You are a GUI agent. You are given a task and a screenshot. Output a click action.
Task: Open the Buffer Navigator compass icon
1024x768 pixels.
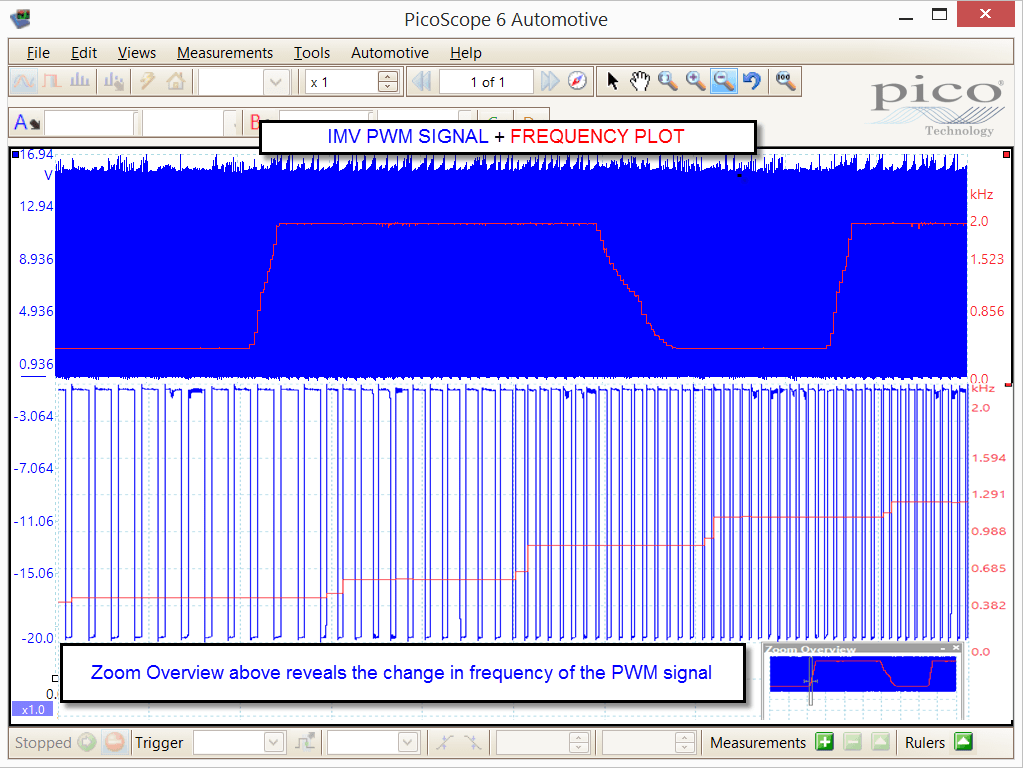point(577,82)
